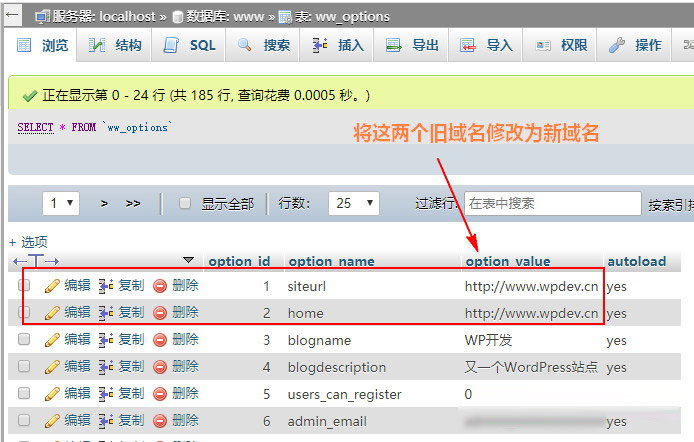Click the delete icon for admin_email row

pos(160,421)
